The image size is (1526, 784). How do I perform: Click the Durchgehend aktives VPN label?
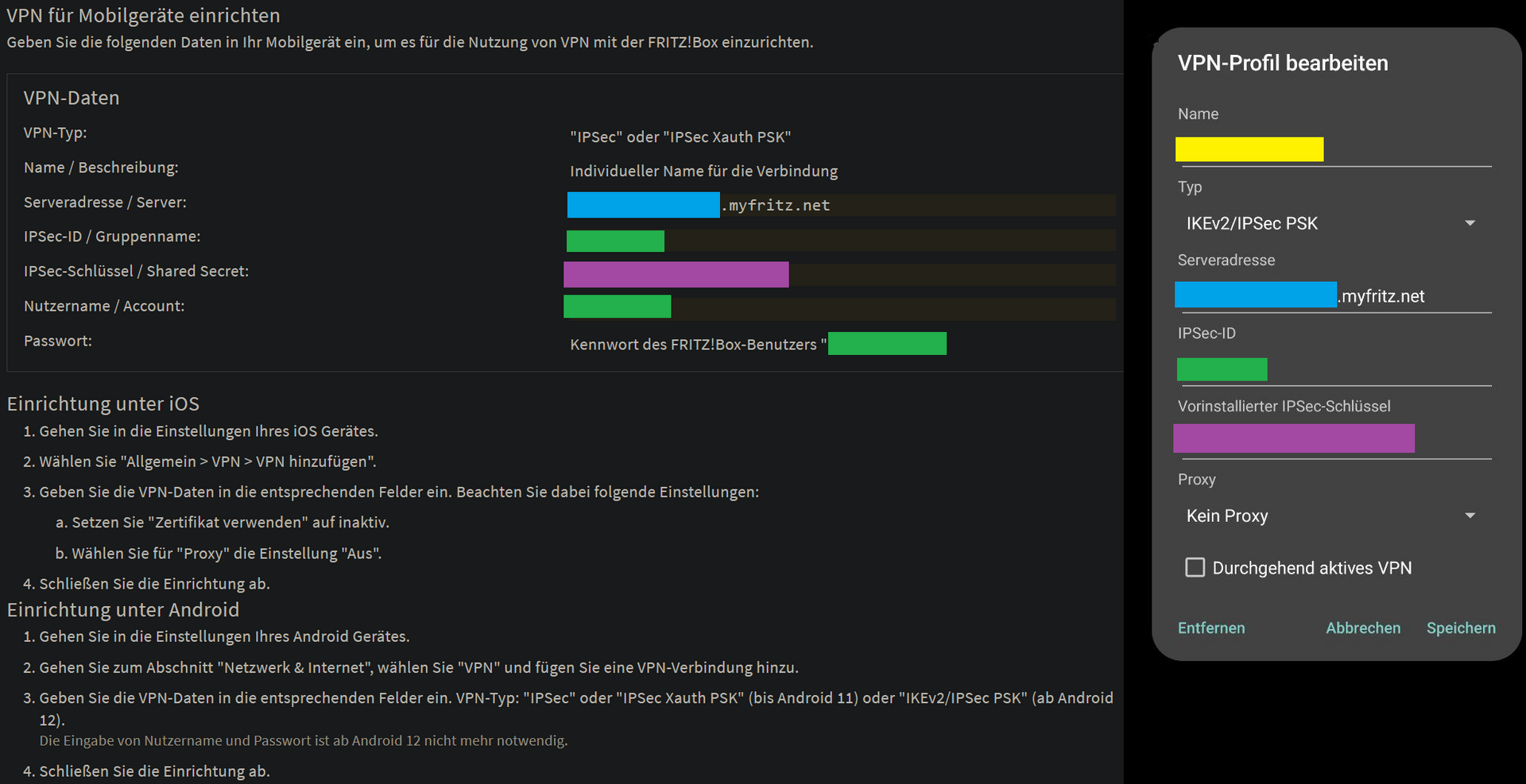coord(1311,568)
